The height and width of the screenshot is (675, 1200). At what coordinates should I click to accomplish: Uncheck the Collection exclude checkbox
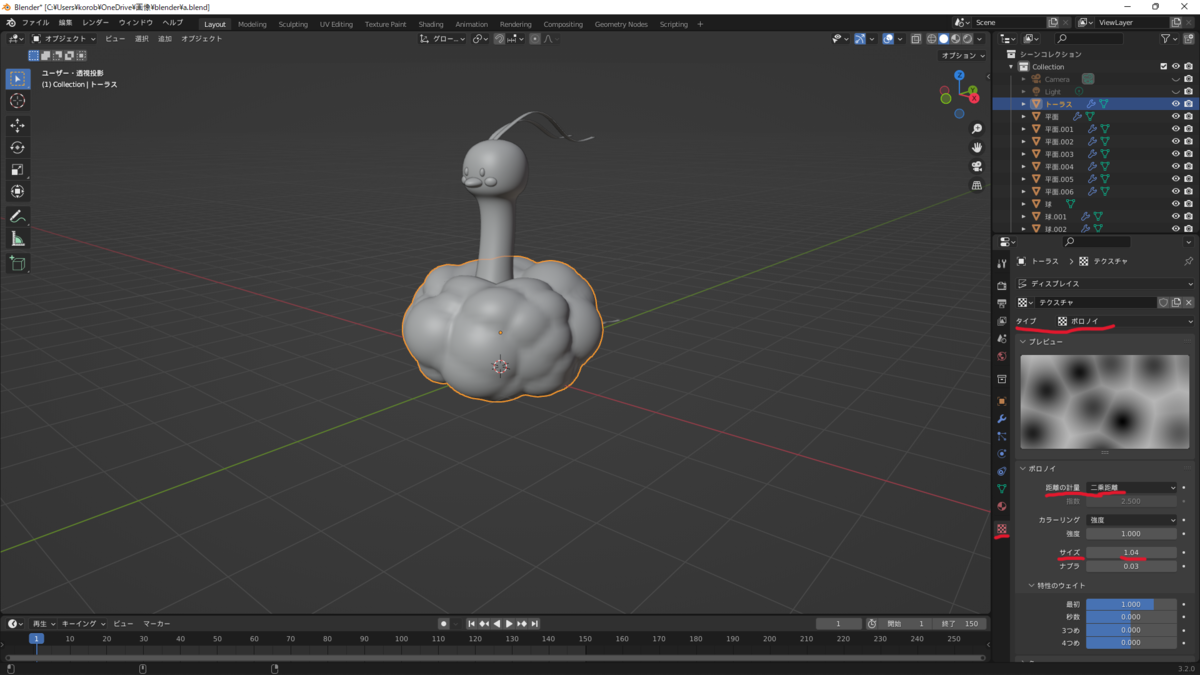[x=1163, y=67]
